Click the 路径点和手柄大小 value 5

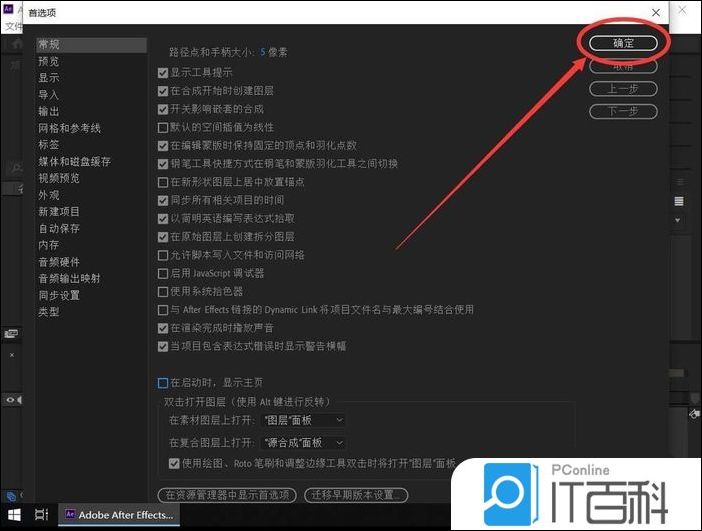[263, 52]
